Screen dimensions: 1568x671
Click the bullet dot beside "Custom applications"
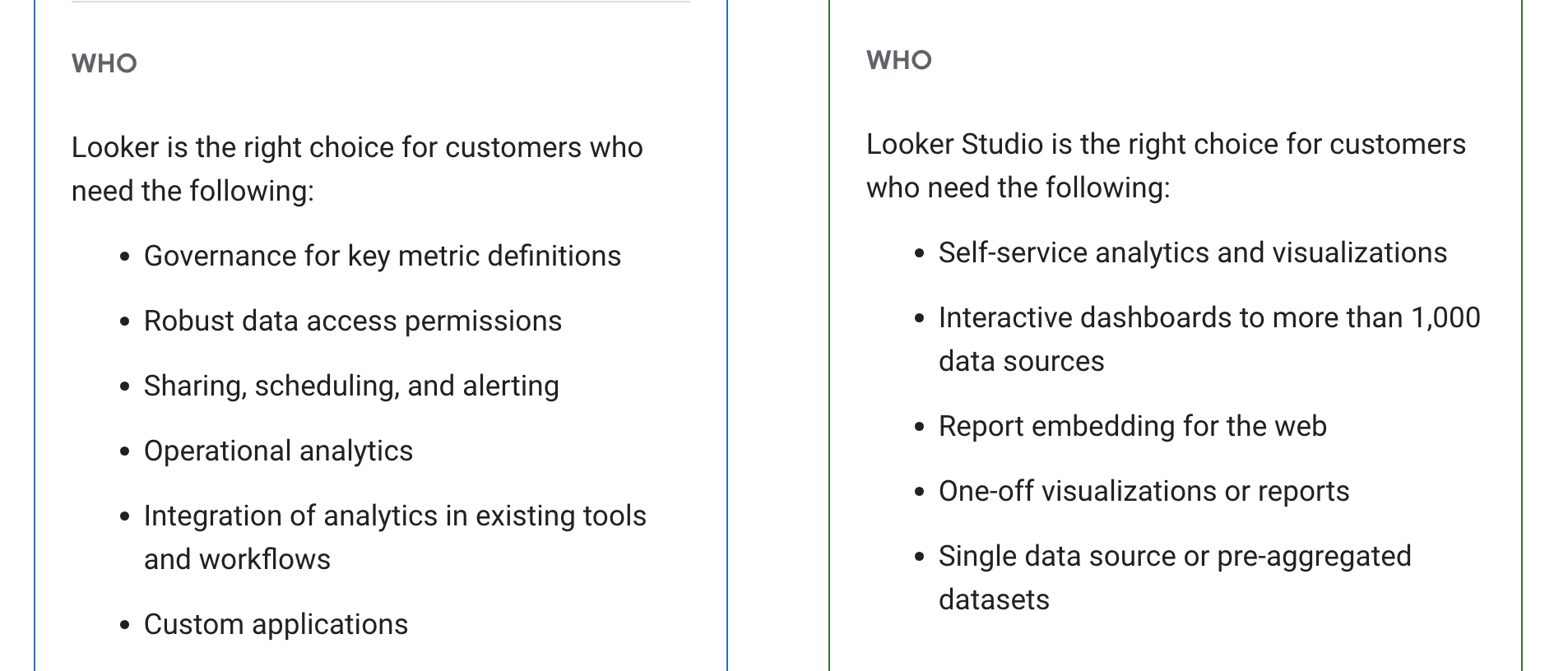(125, 626)
